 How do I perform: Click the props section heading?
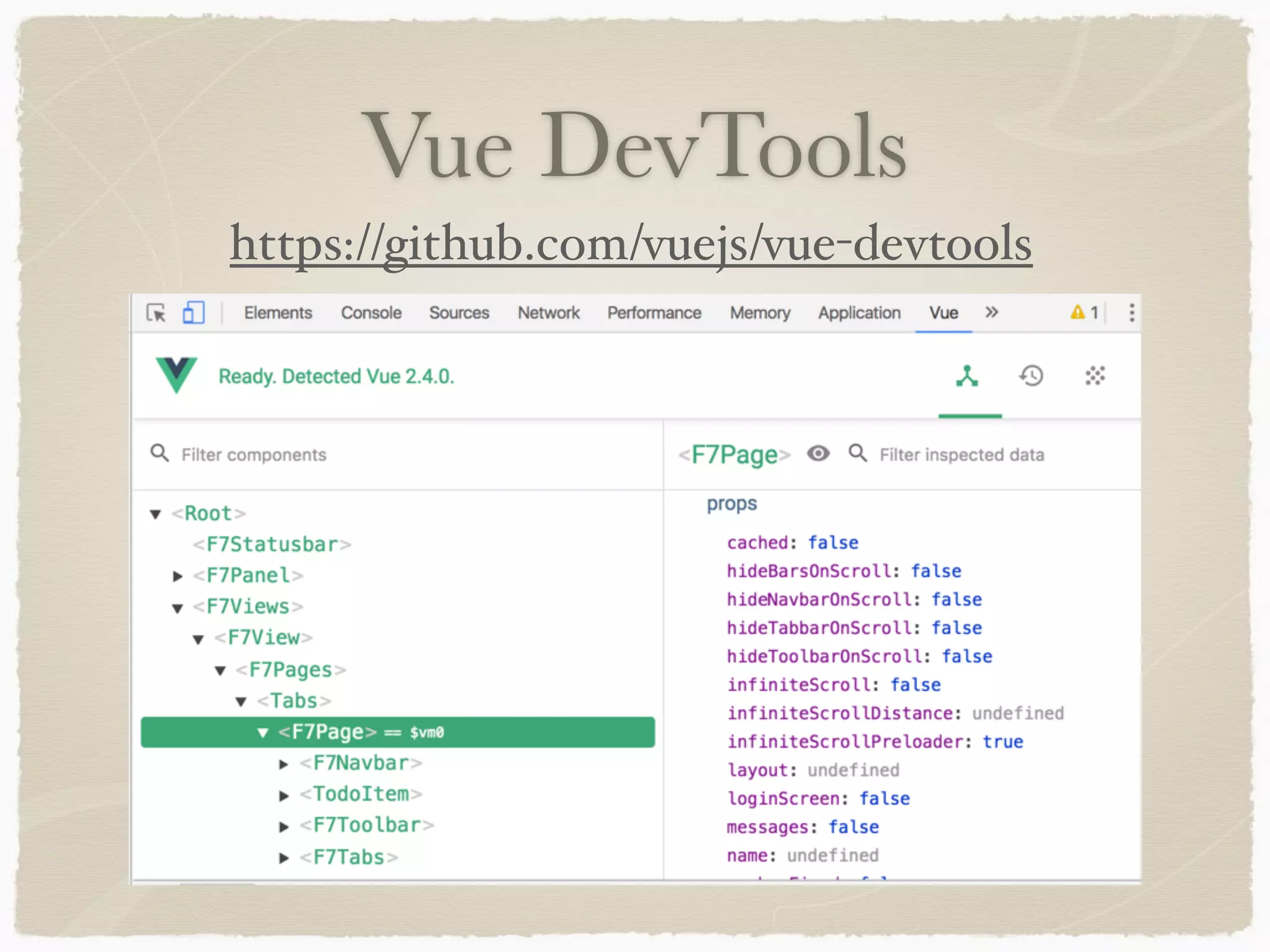tap(732, 504)
